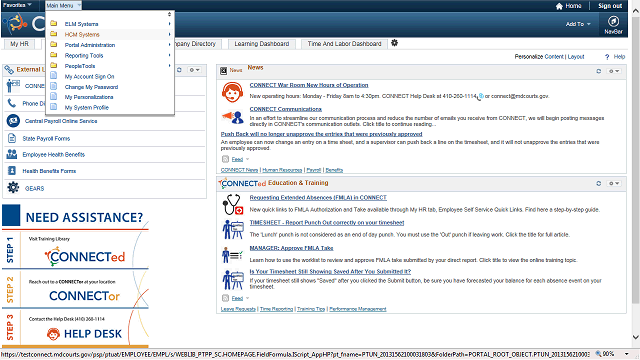Image resolution: width=640 pixels, height=360 pixels.
Task: Click the Home house icon
Action: tap(559, 6)
